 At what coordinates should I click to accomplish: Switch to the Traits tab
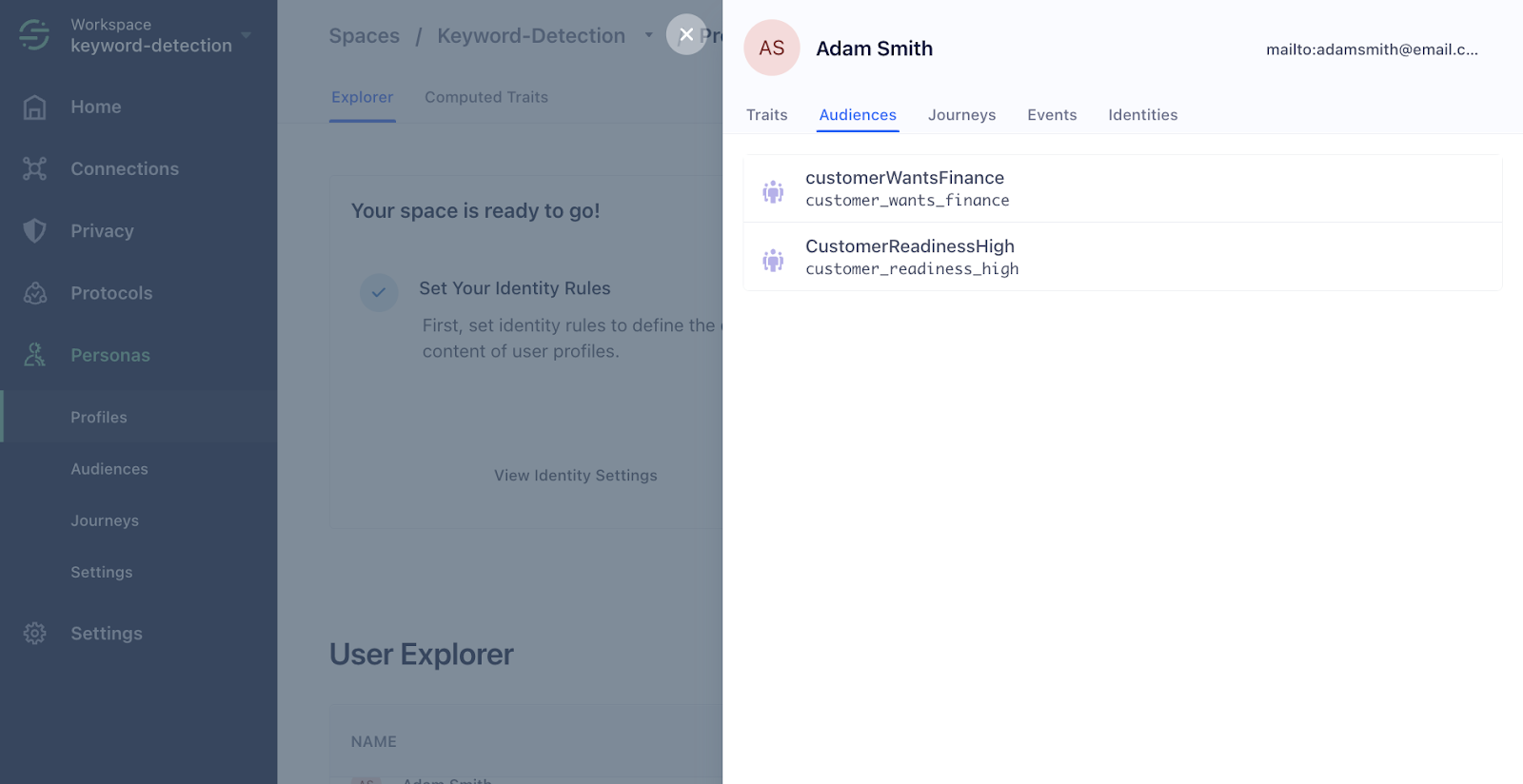pyautogui.click(x=767, y=115)
